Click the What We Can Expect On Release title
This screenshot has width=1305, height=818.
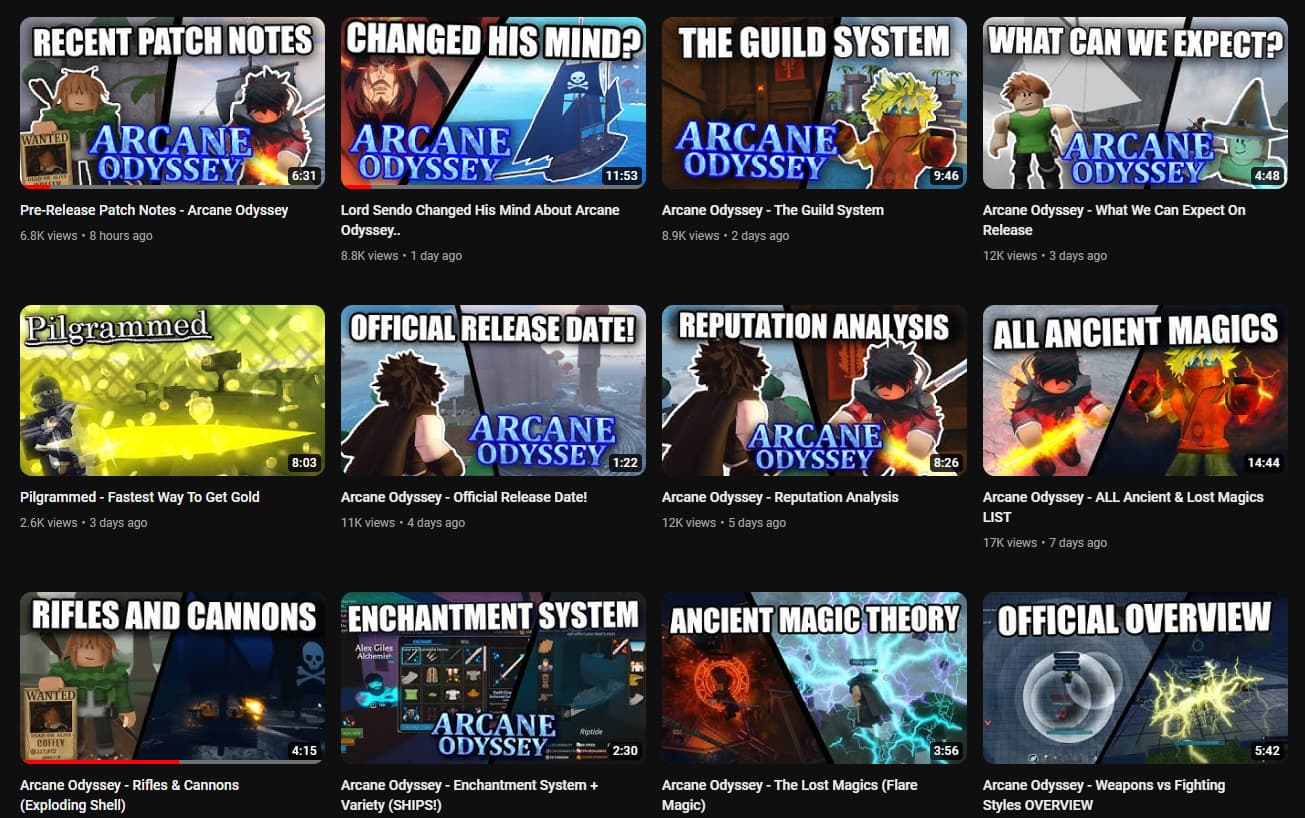point(1114,220)
